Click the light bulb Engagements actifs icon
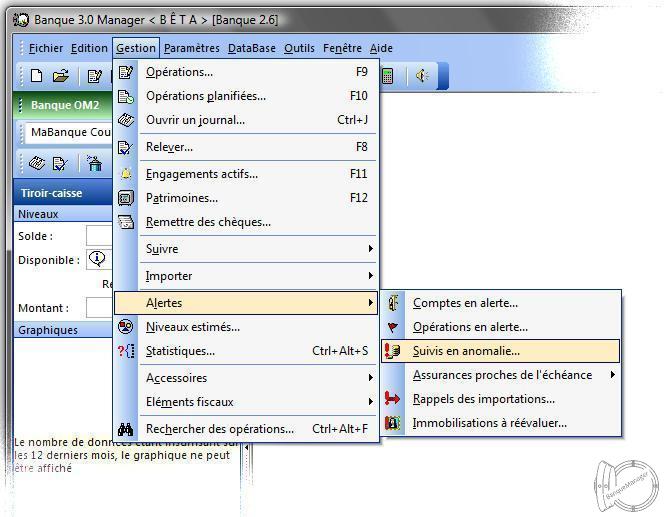The height and width of the screenshot is (517, 664). tap(126, 174)
